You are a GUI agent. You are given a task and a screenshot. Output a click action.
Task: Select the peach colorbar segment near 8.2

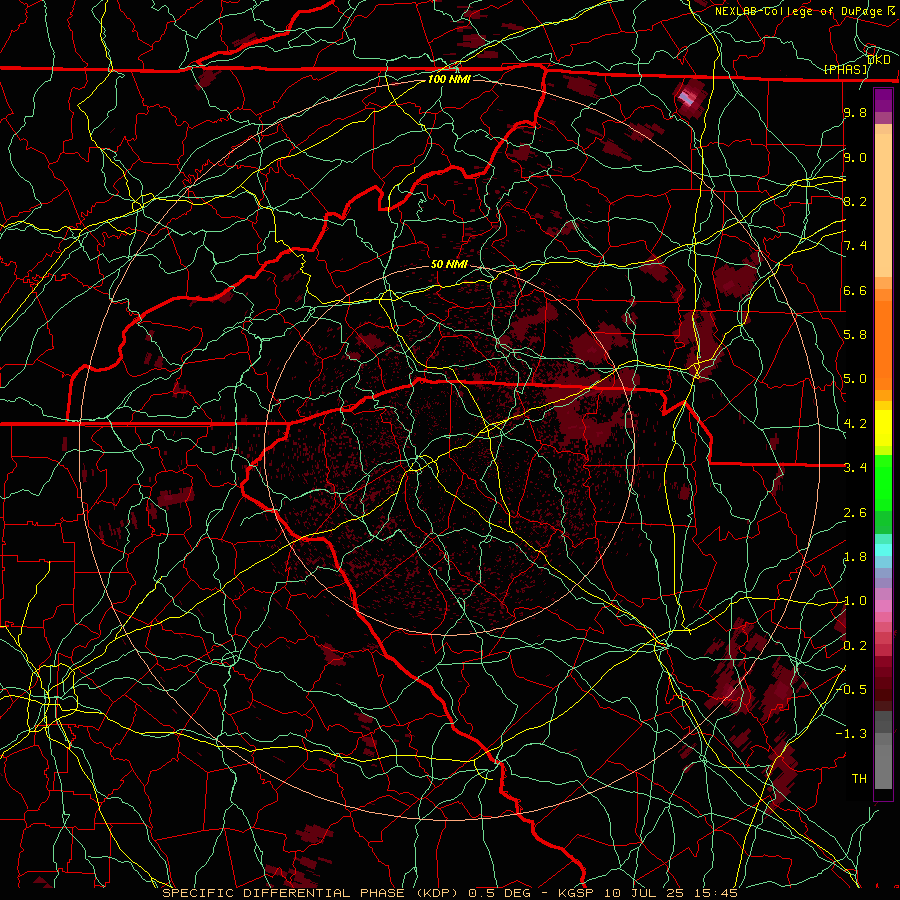click(883, 205)
